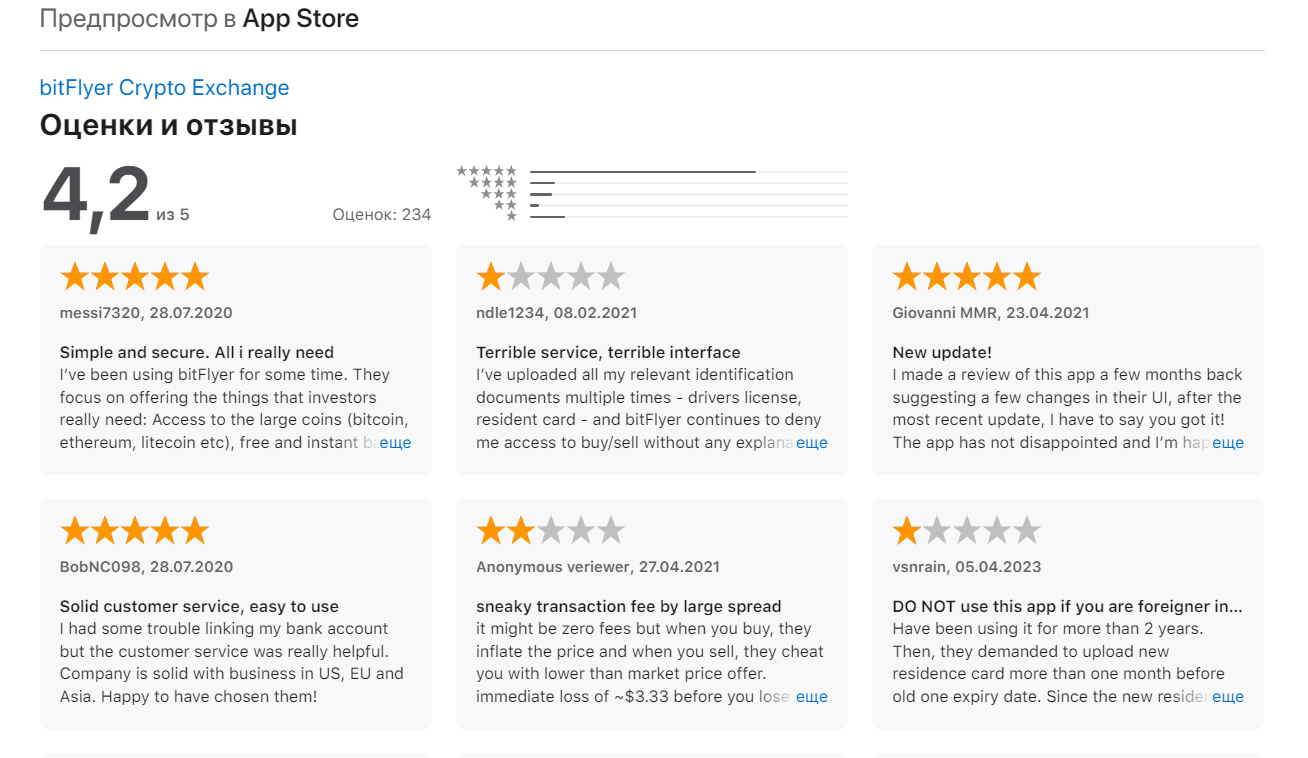Expand Giovanni MMR's review with "еще"
1308x758 pixels.
tap(1227, 443)
